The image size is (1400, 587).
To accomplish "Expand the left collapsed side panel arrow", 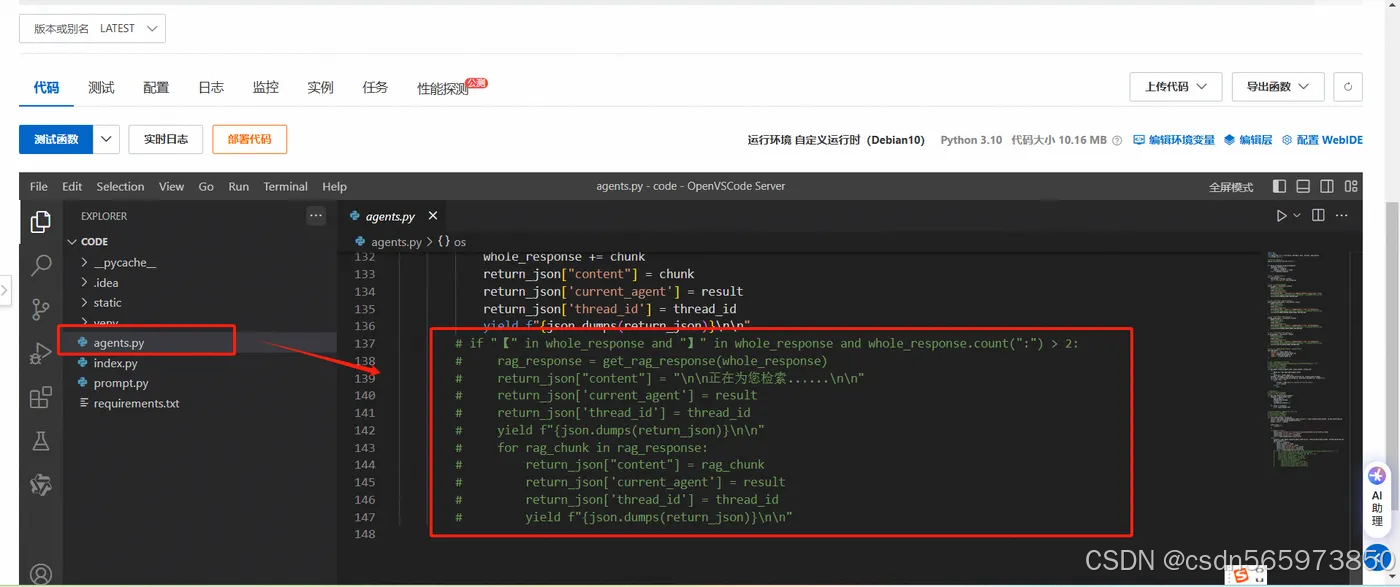I will pos(5,291).
